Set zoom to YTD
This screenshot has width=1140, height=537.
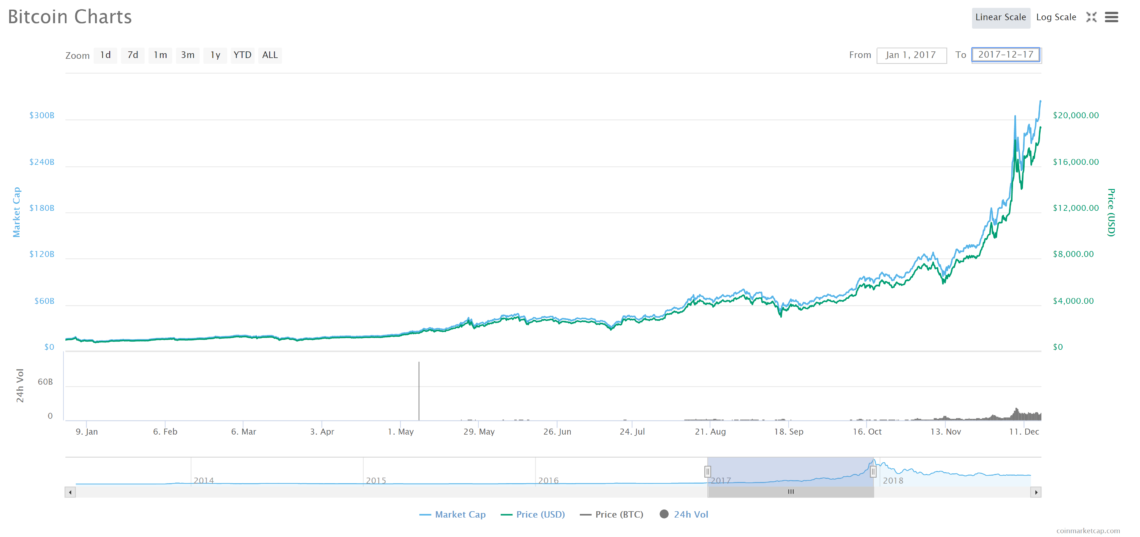pos(243,55)
